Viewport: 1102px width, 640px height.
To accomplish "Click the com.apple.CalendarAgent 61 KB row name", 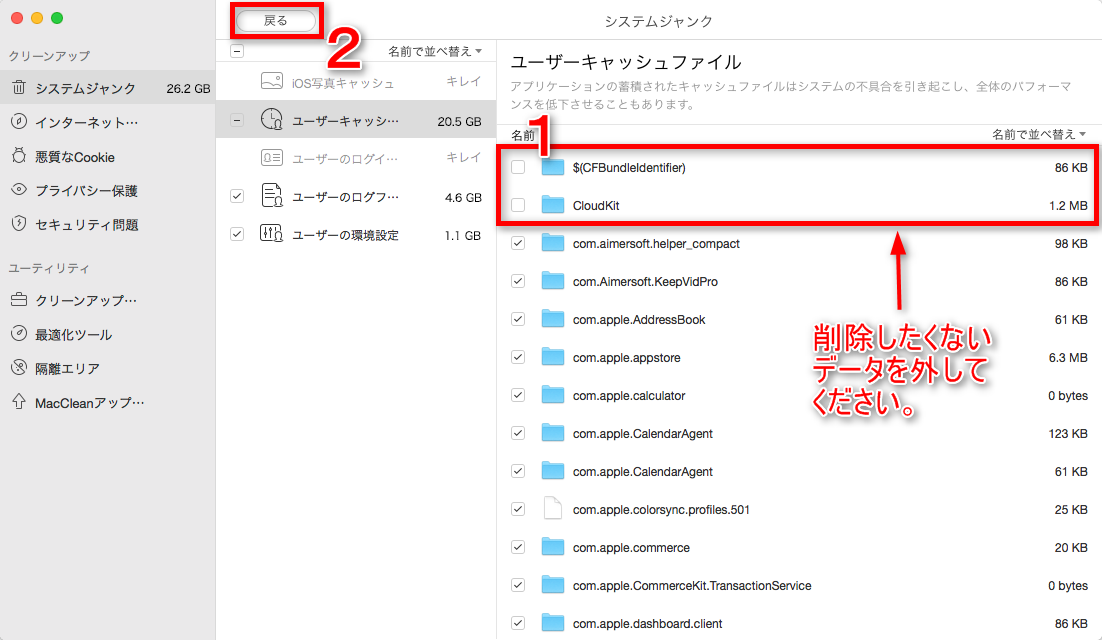I will coord(642,471).
